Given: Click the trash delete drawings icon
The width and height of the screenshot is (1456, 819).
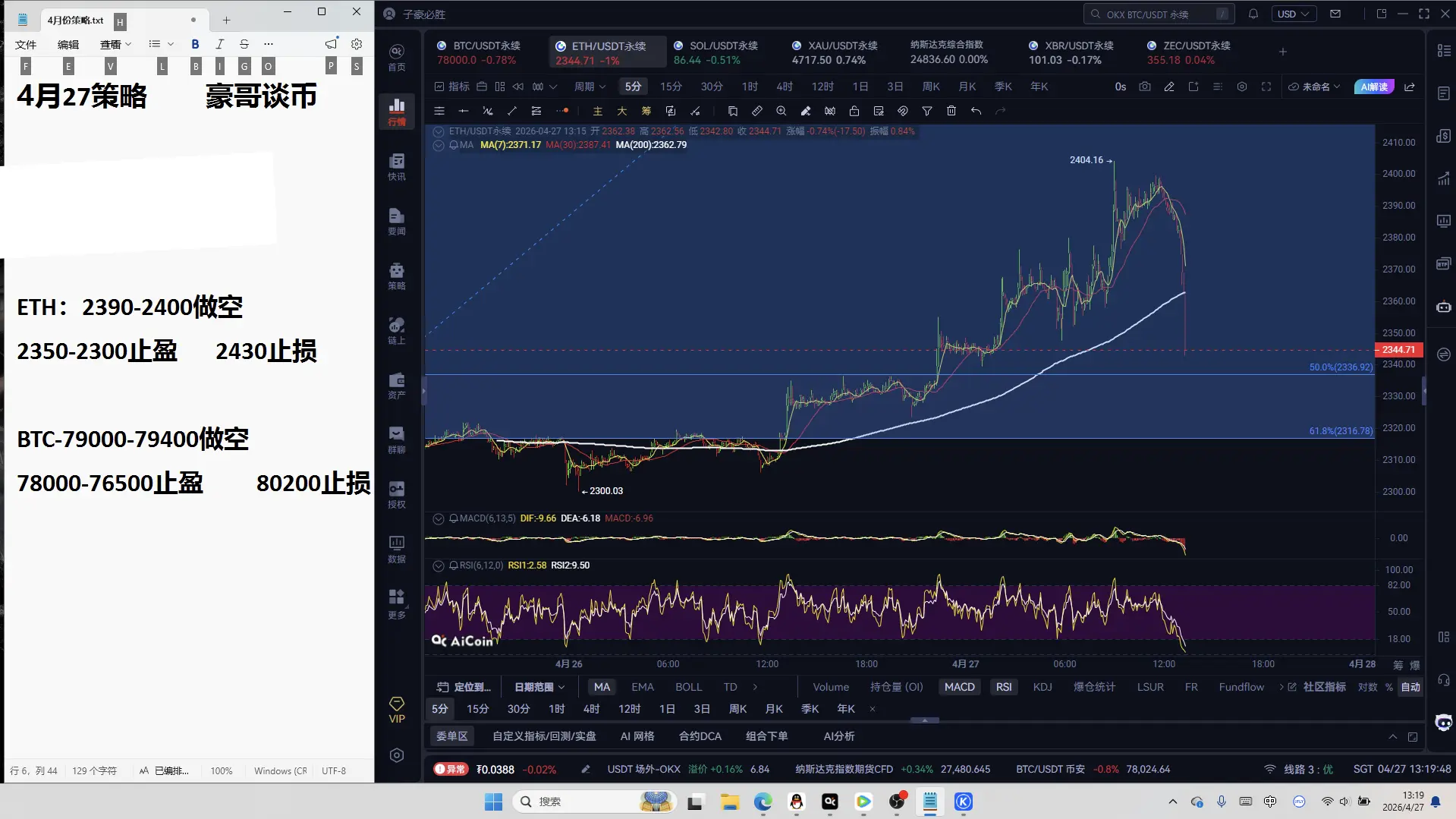Looking at the screenshot, I should tap(951, 111).
